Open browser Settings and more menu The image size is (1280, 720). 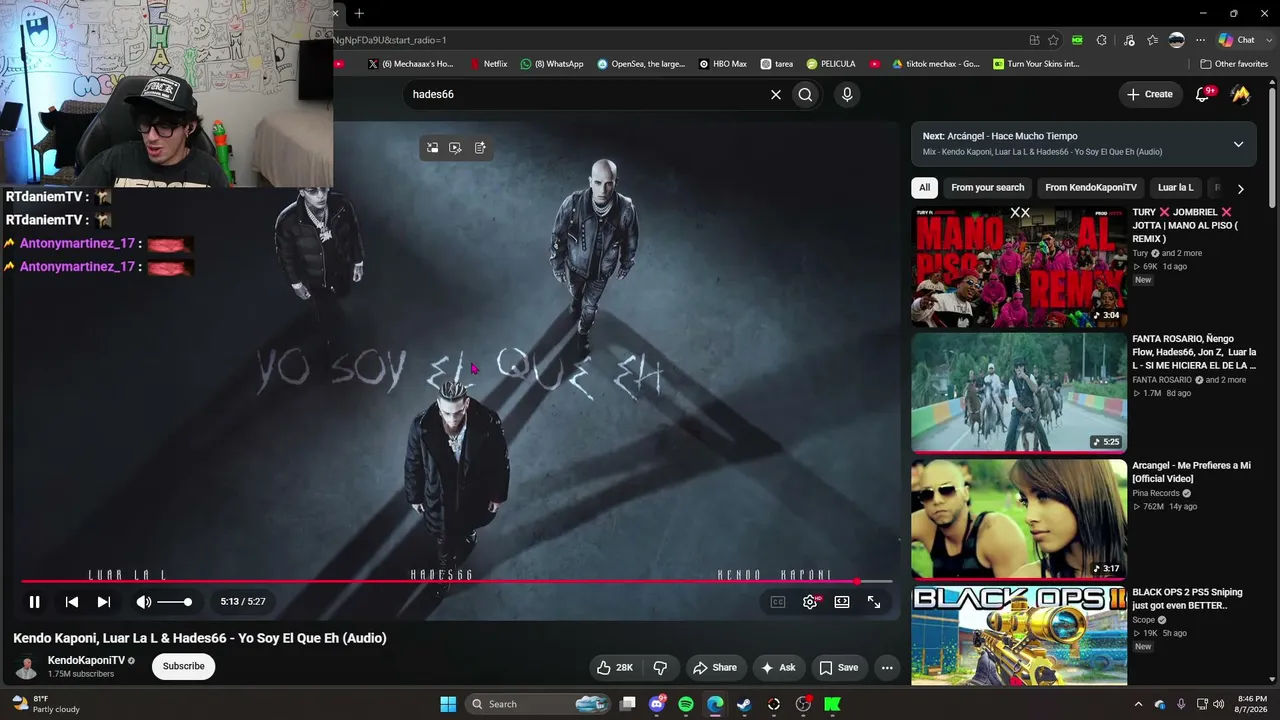(x=1199, y=40)
